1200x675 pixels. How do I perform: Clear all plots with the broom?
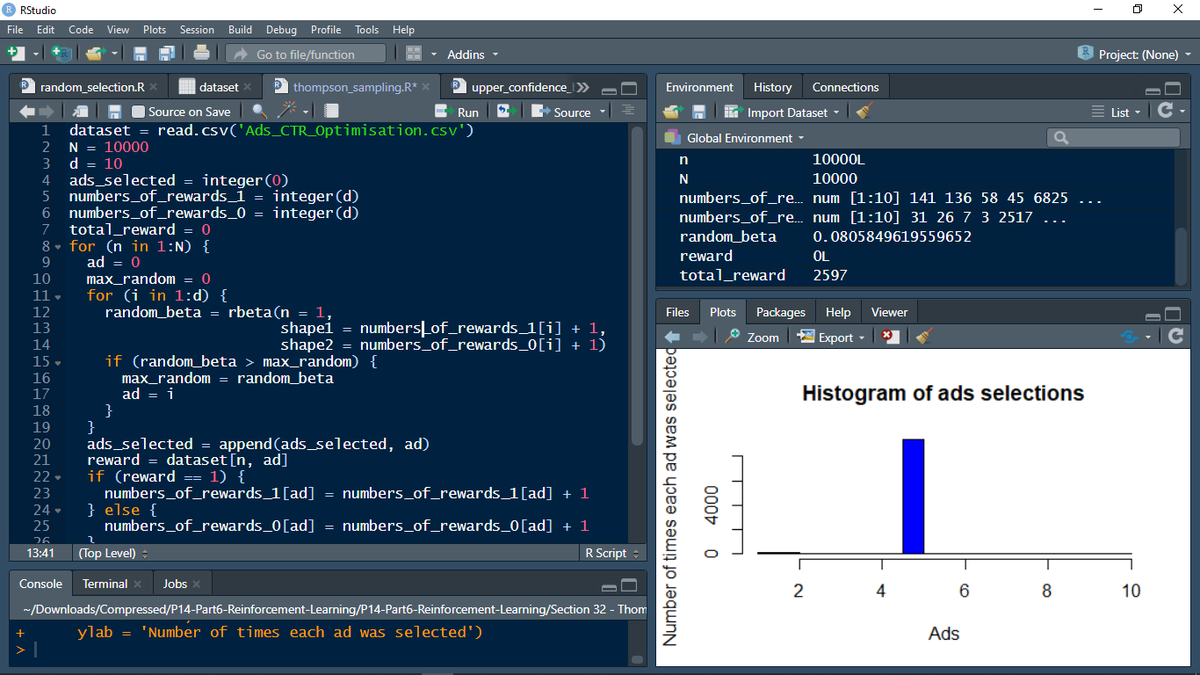click(x=925, y=337)
